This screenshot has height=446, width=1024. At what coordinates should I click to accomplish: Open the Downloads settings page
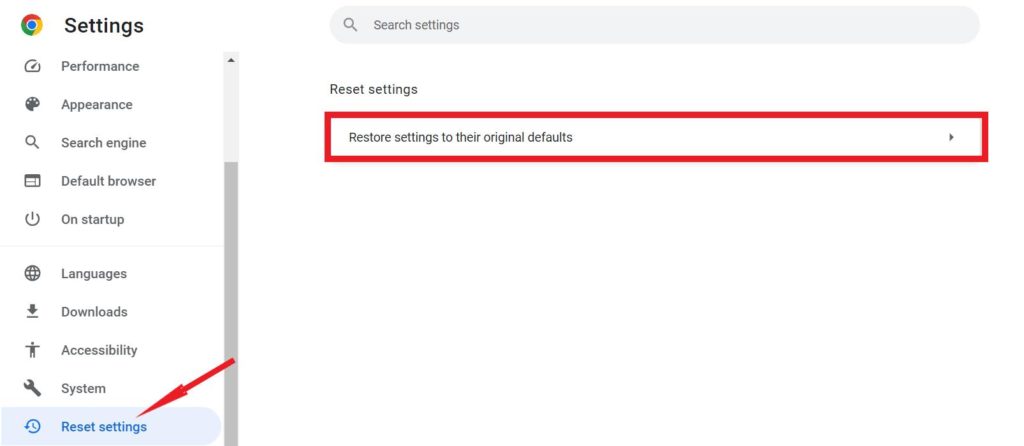(x=94, y=312)
